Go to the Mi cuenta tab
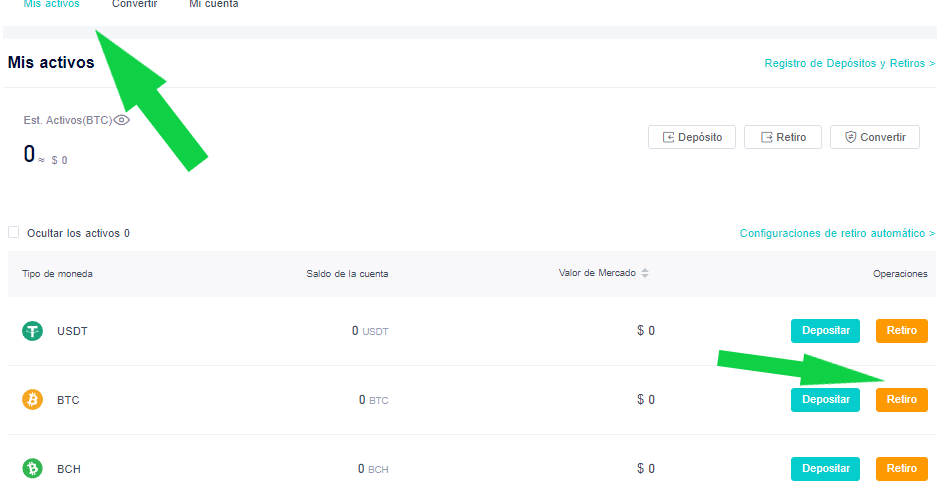 pos(213,4)
